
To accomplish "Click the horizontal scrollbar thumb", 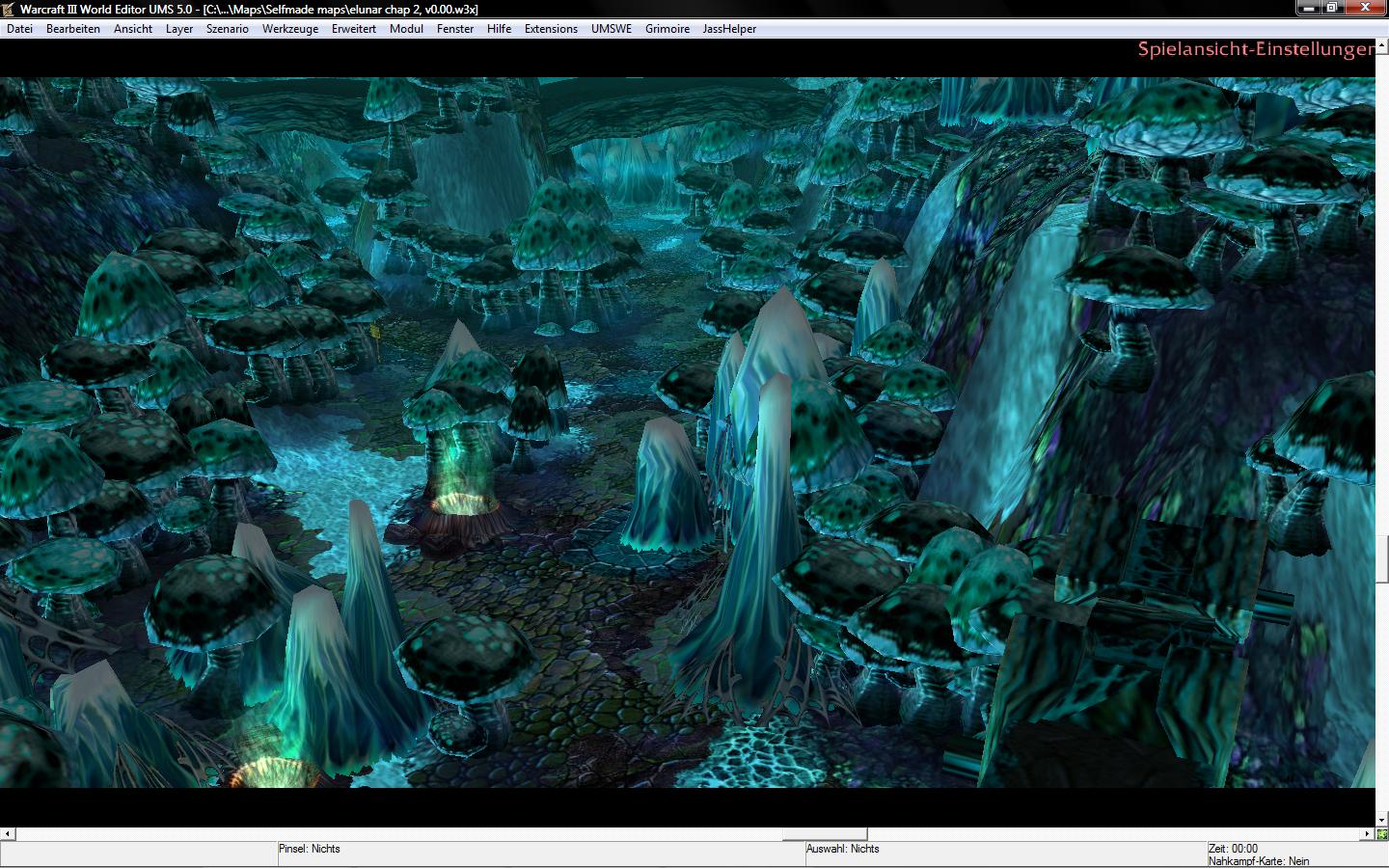I will point(825,834).
